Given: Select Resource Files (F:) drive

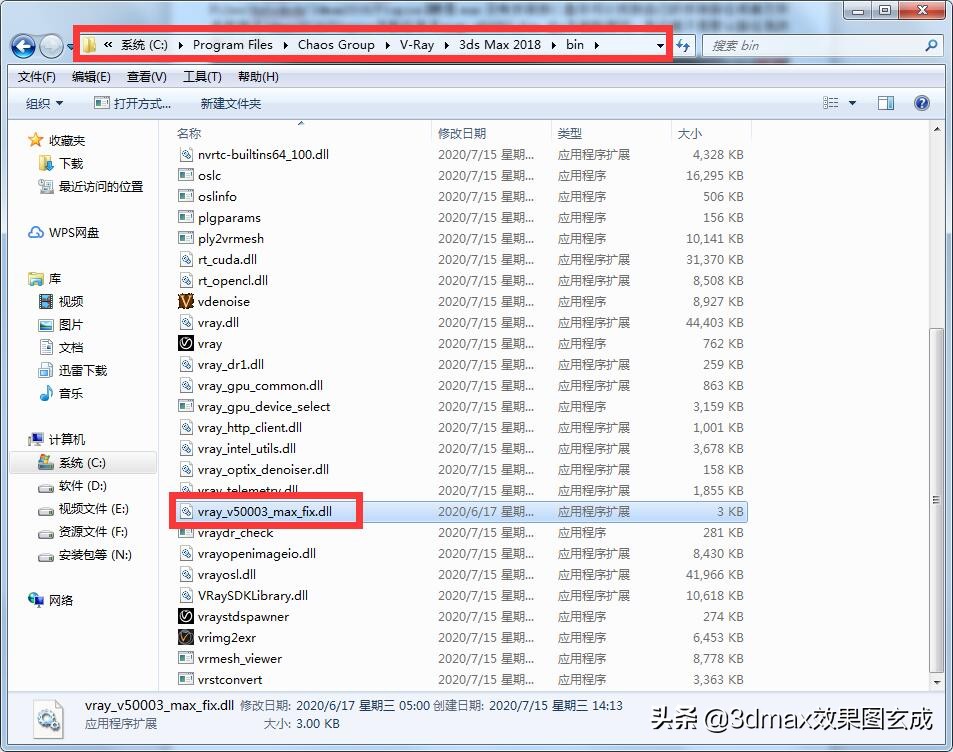Looking at the screenshot, I should (83, 532).
